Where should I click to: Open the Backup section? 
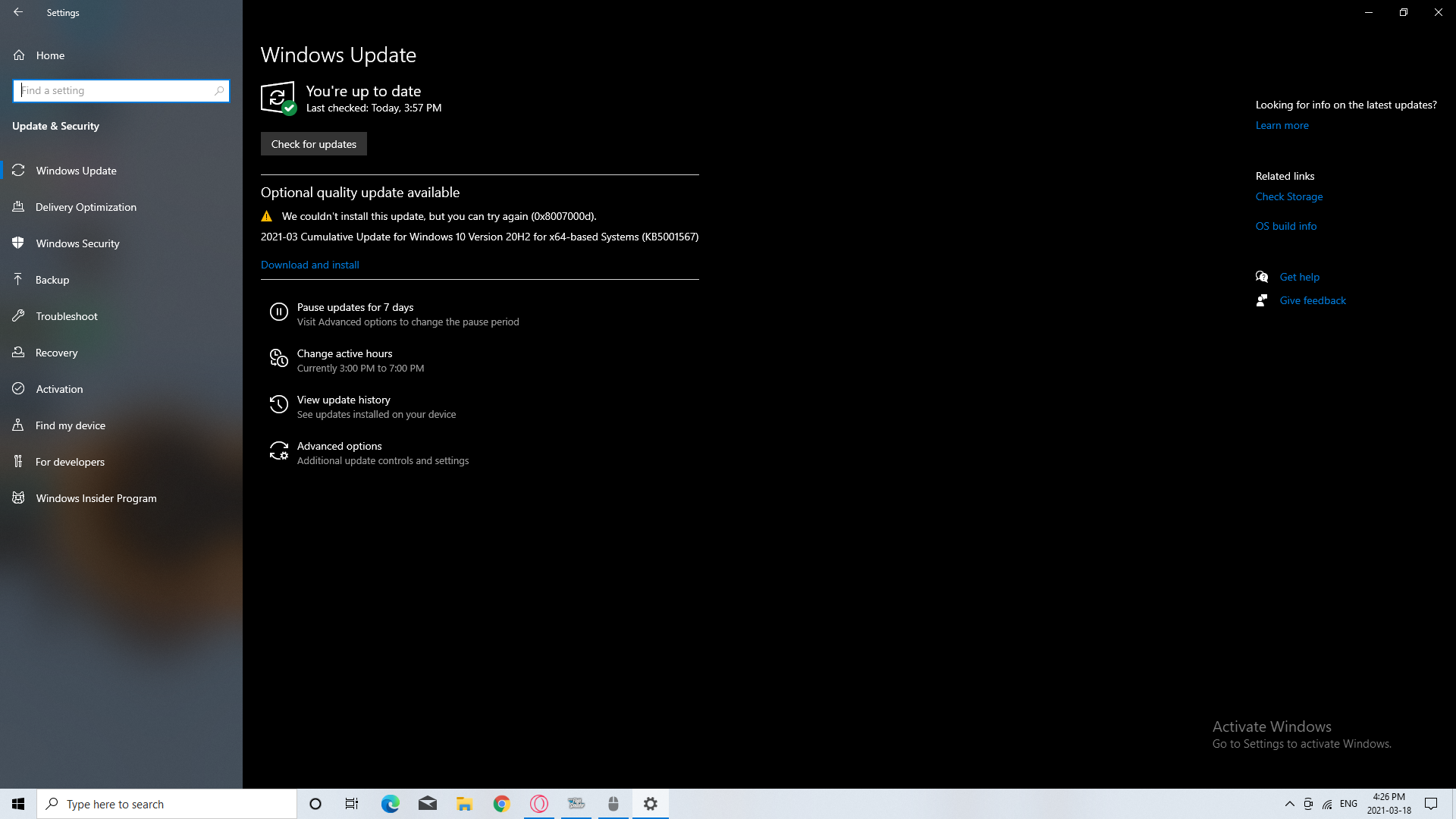[121, 280]
